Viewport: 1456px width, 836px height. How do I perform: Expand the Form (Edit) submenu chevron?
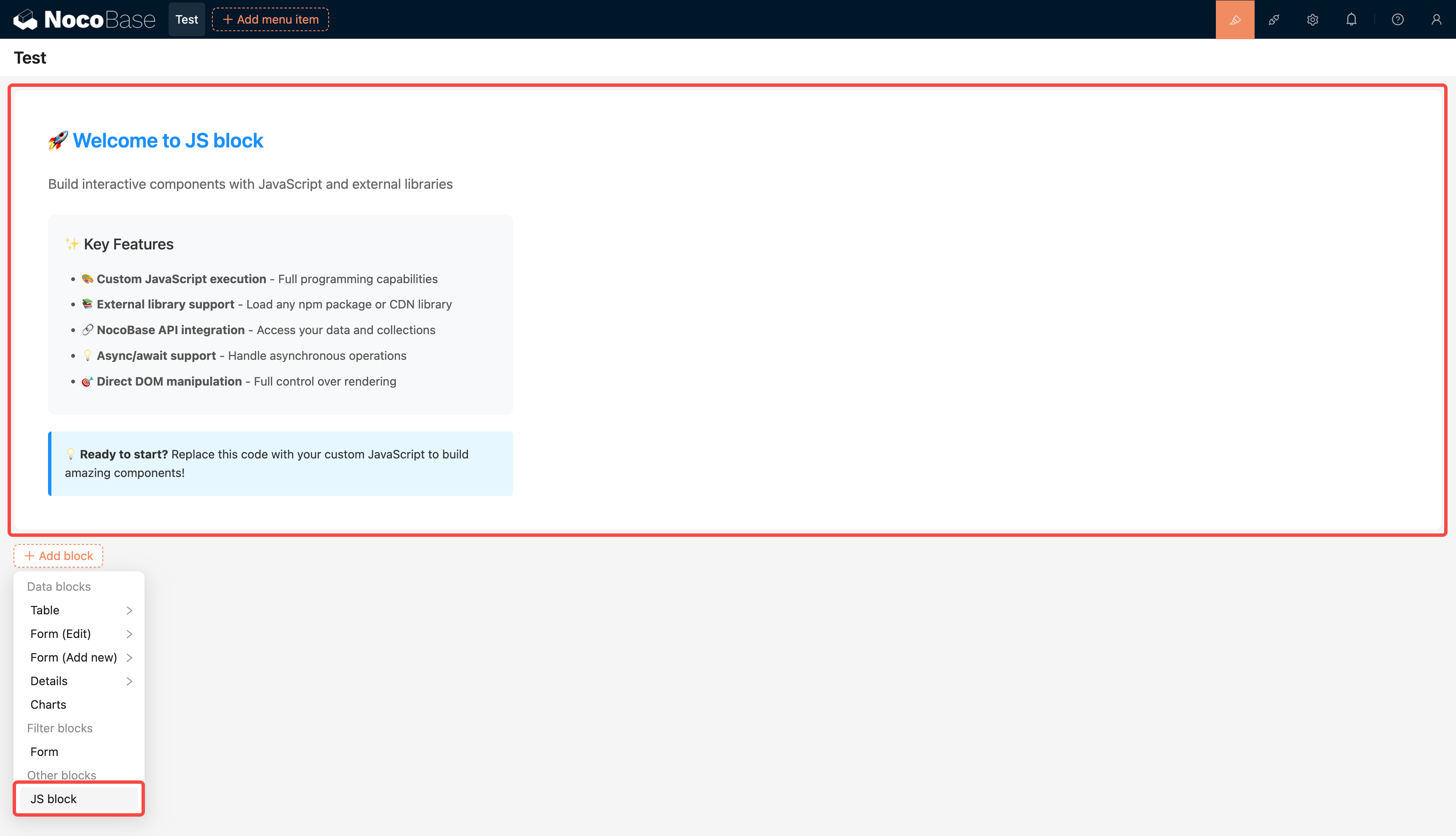[x=129, y=634]
